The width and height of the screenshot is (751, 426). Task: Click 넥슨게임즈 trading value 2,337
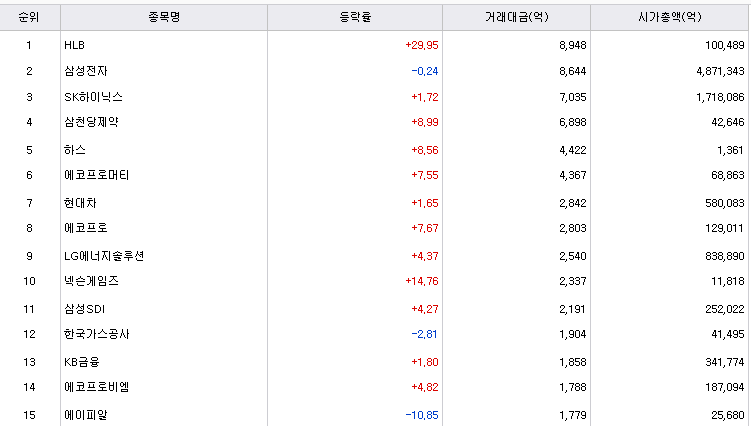coord(573,281)
